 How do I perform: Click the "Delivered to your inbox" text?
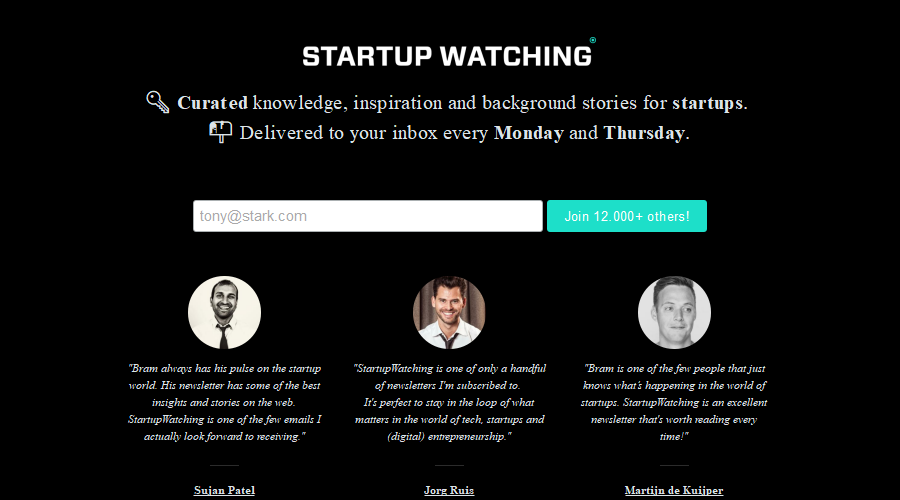point(338,133)
